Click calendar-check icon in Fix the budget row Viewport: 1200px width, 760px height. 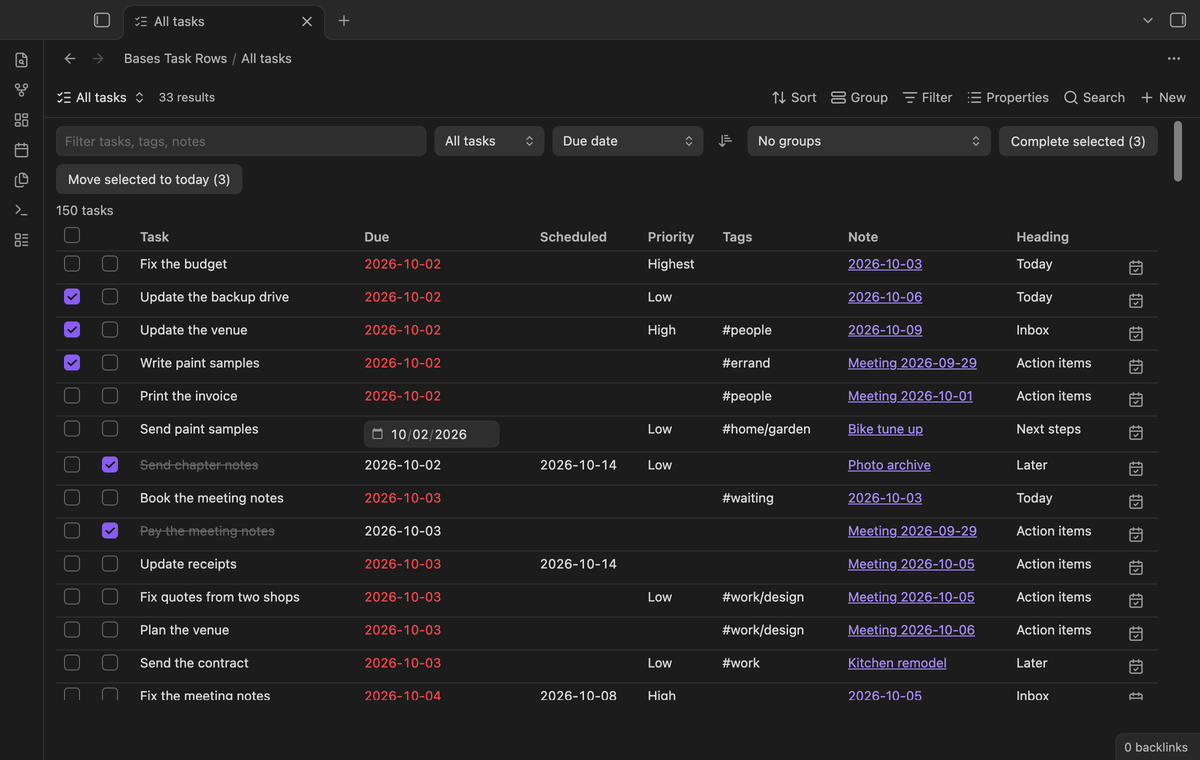[1136, 267]
